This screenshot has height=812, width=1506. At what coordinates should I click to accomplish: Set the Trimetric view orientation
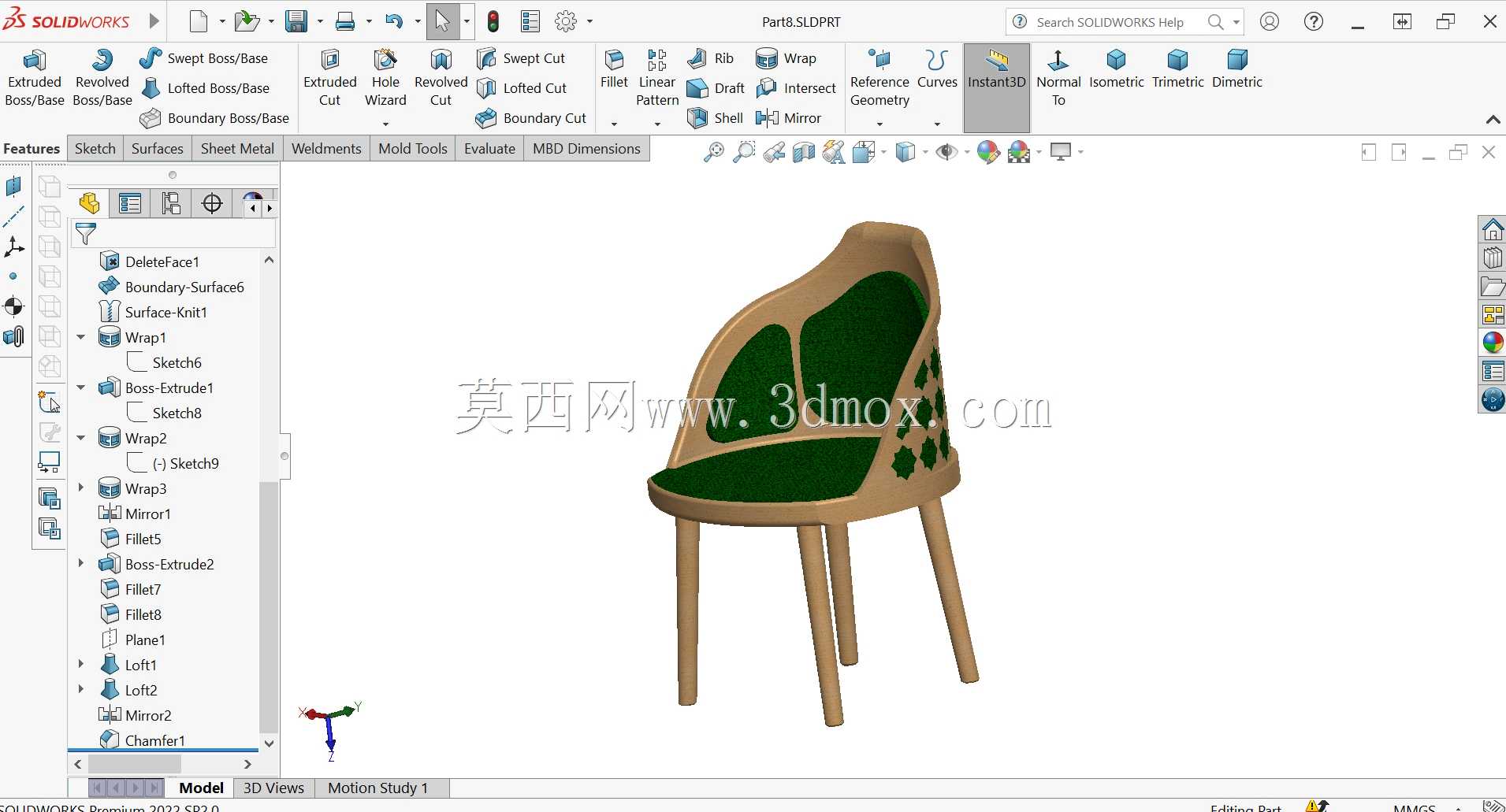1177,69
